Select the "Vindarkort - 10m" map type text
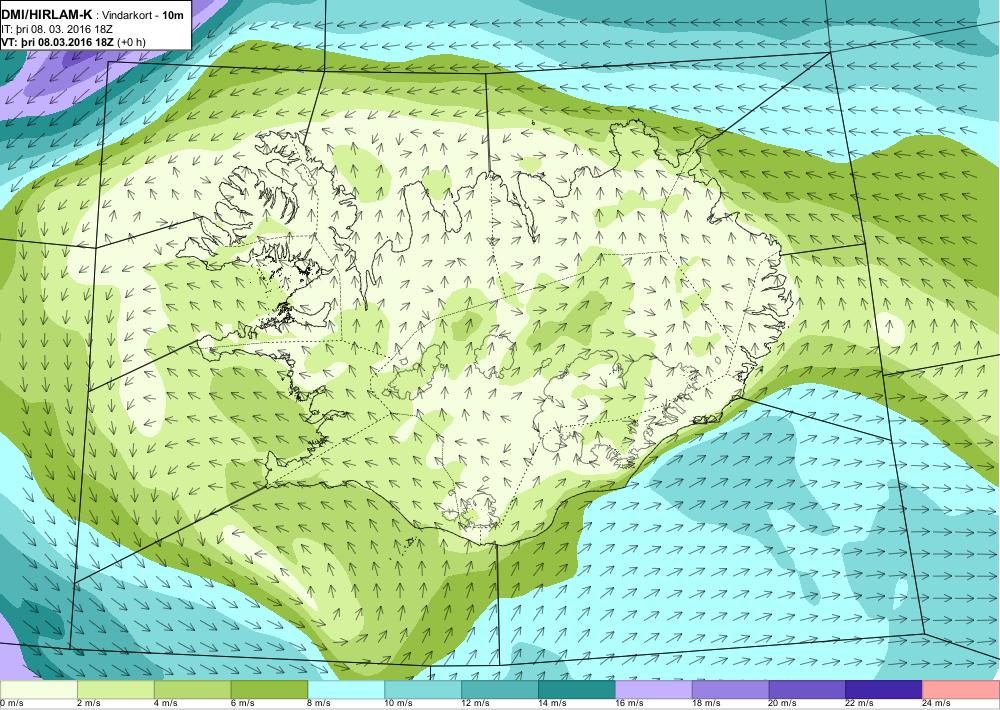Image resolution: width=1000 pixels, height=710 pixels. 143,16
